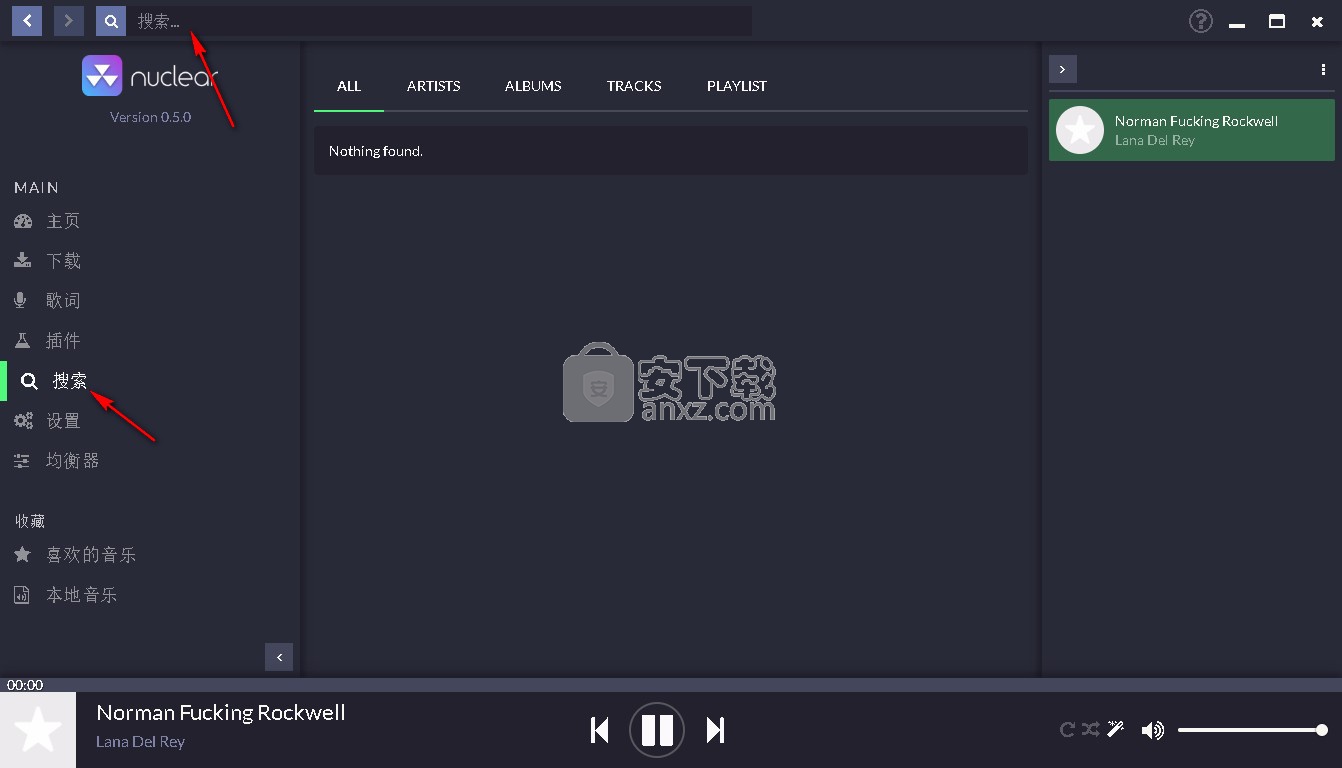Viewport: 1342px width, 768px height.
Task: Click the Nothing found. message
Action: (376, 151)
